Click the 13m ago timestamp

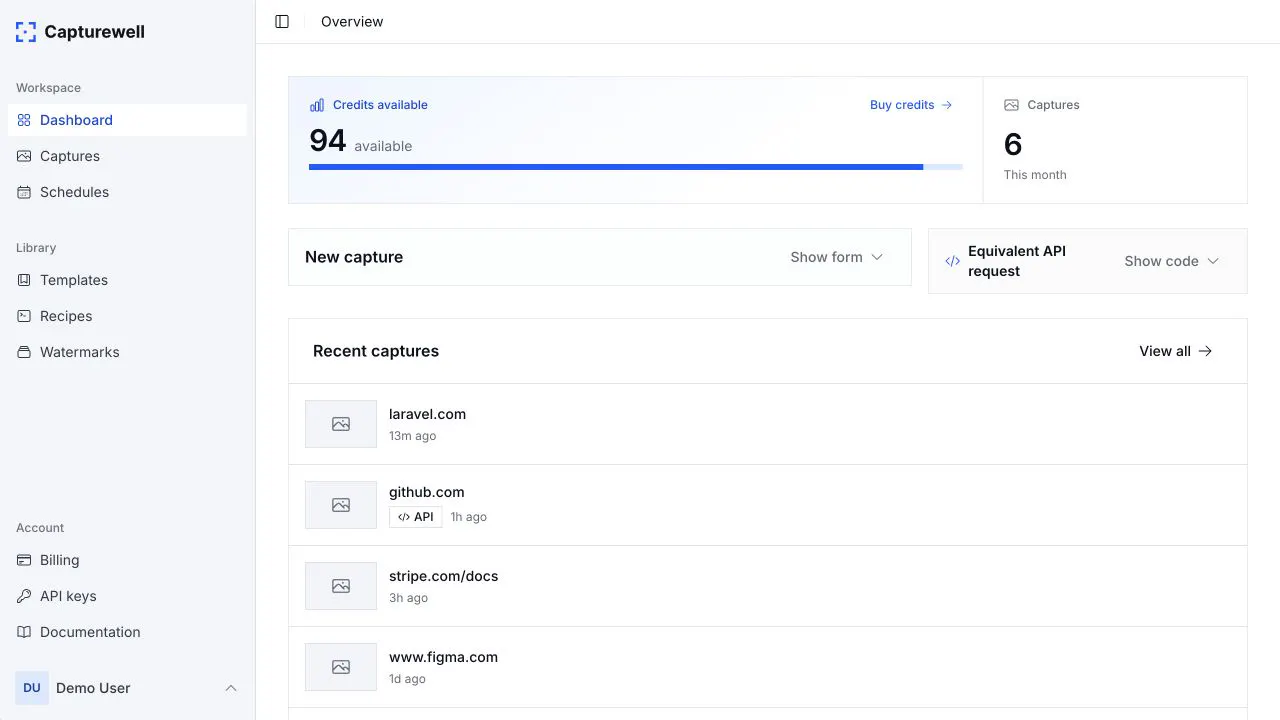click(x=412, y=436)
